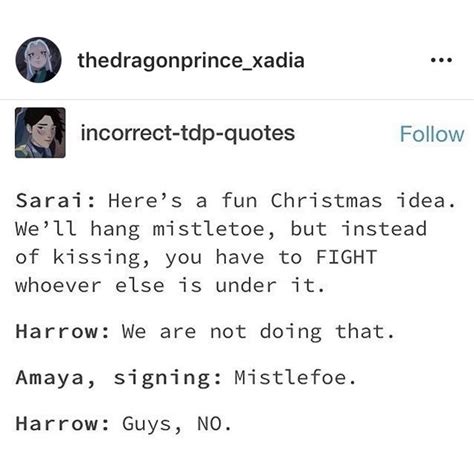The width and height of the screenshot is (474, 474).
Task: Click the first 'Harrow:' speaker label
Action: (62, 332)
